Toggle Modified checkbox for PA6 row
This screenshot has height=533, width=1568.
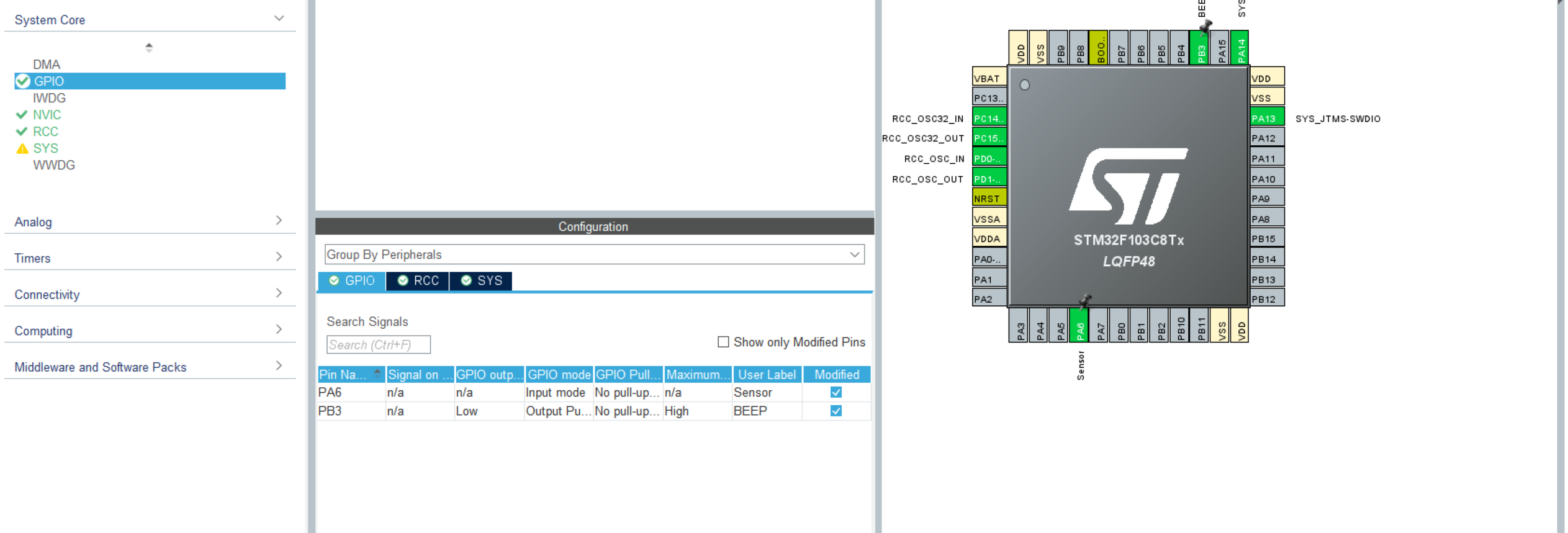click(x=836, y=392)
